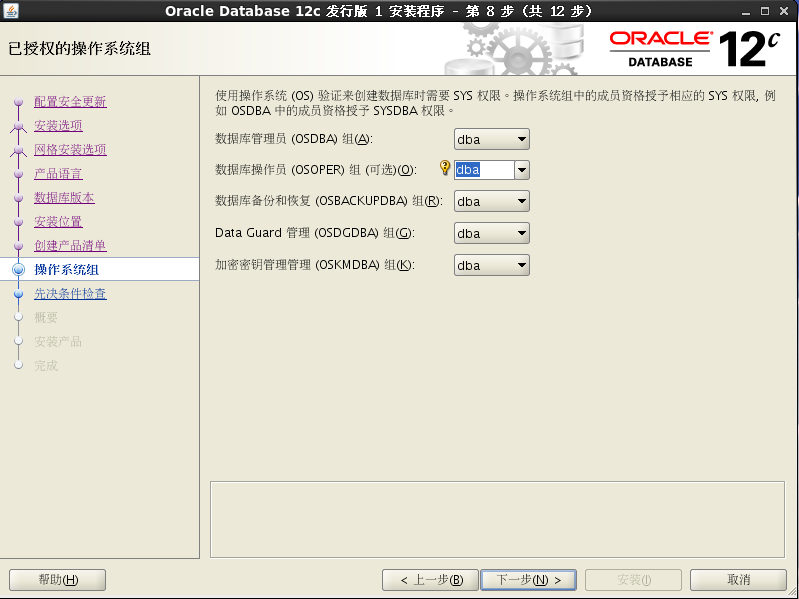Go to the 配置安全更新 step

[x=70, y=101]
